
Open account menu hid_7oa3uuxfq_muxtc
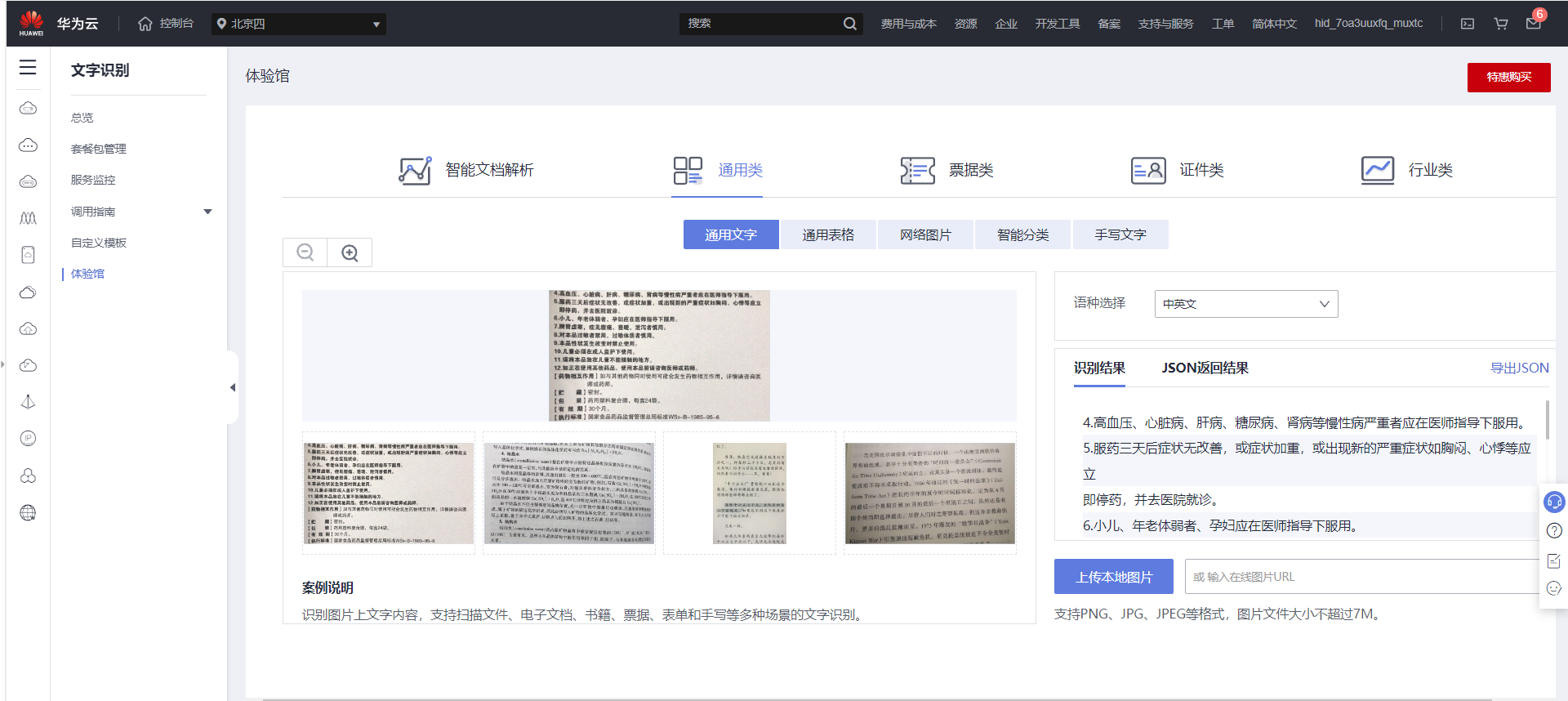click(x=1369, y=24)
